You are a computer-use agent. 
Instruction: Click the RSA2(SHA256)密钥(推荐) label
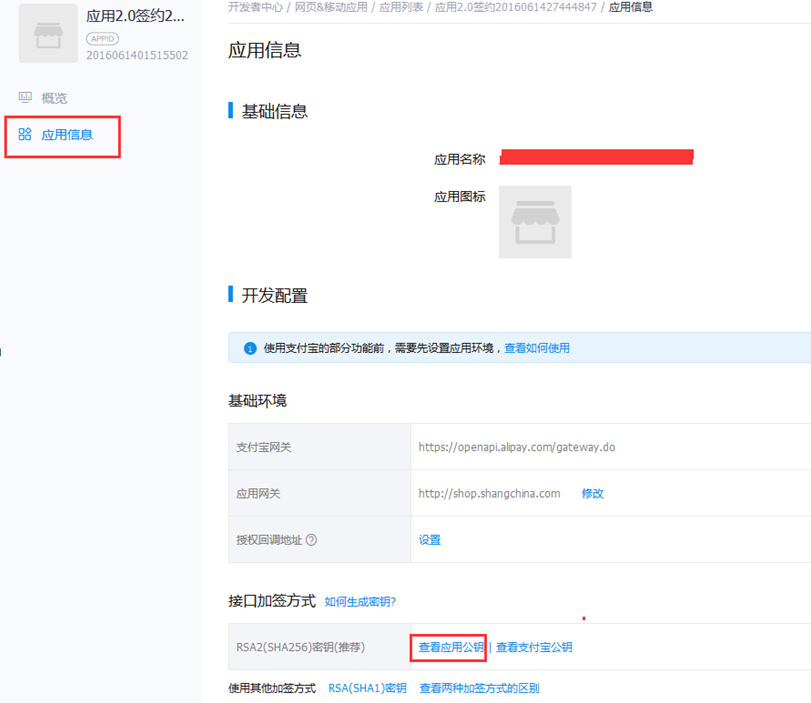tap(301, 647)
